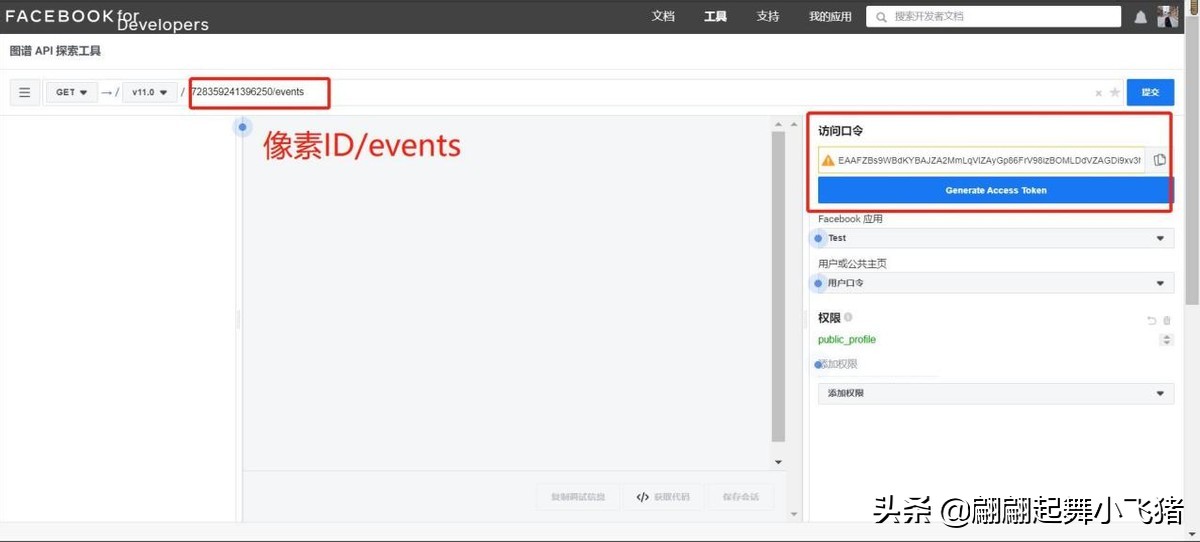Click the token warning triangle icon

(828, 160)
